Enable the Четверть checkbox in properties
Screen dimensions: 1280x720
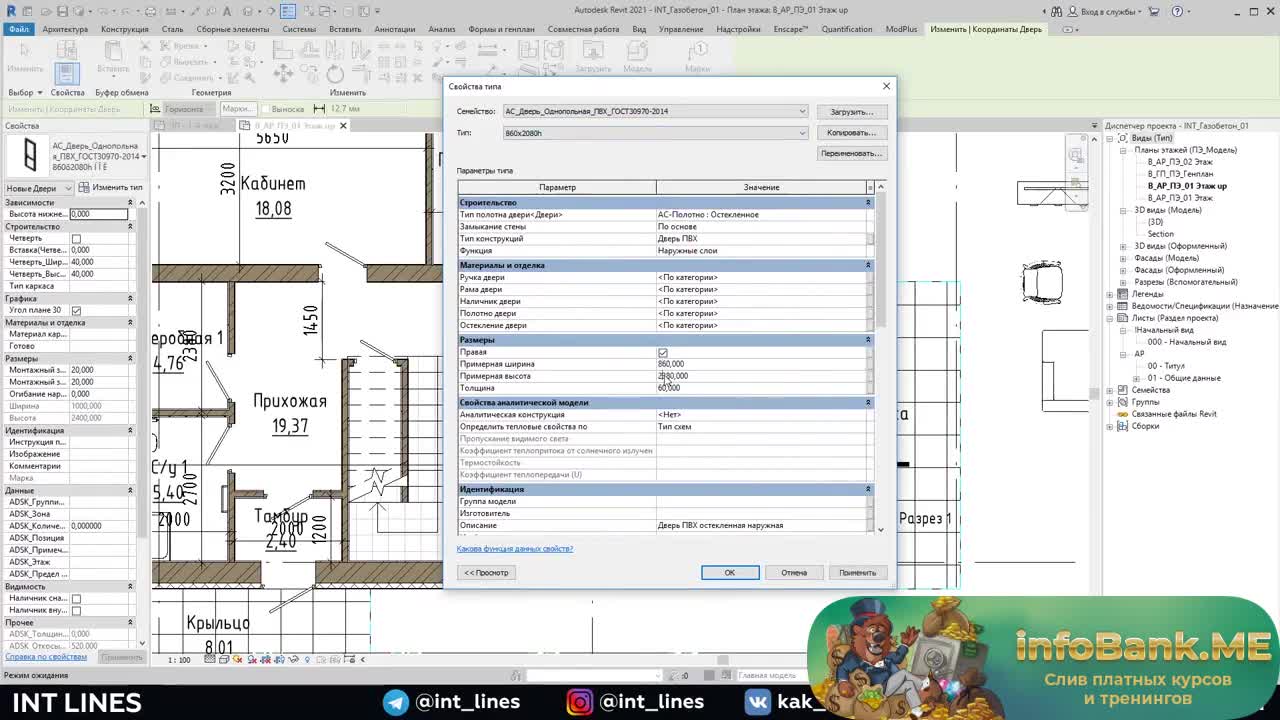tap(76, 238)
